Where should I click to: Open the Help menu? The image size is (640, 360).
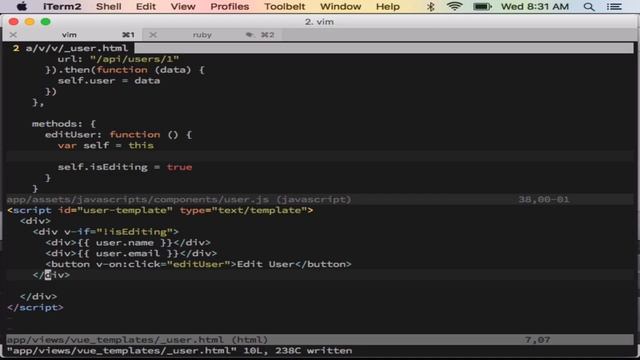pos(387,7)
